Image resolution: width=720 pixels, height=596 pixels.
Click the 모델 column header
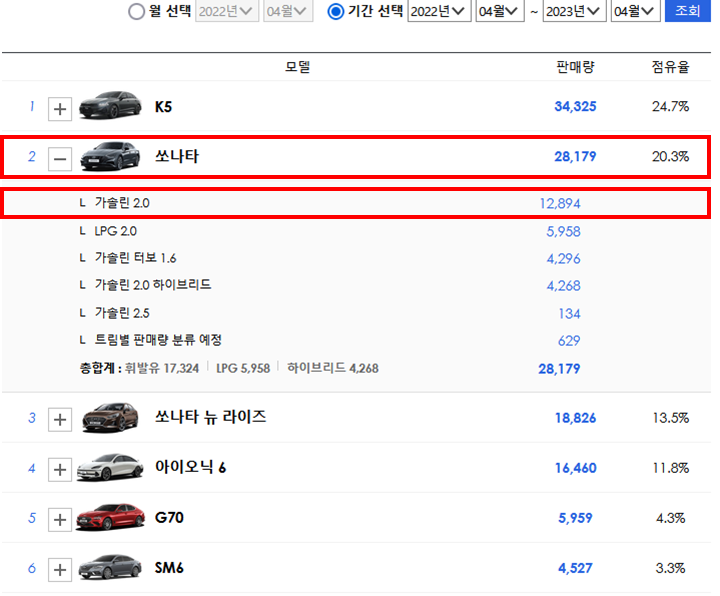(x=298, y=67)
